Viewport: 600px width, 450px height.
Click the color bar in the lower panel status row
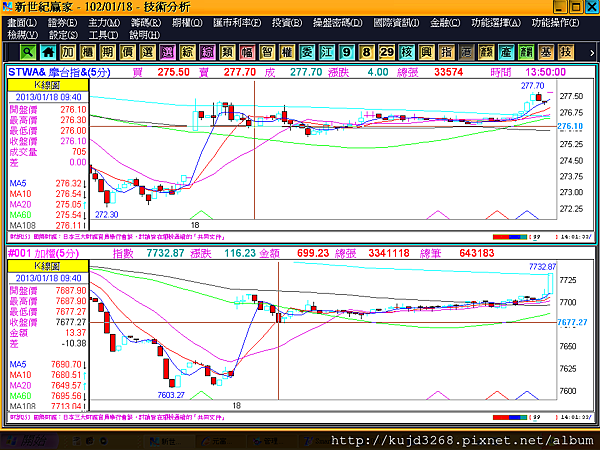tap(510, 417)
